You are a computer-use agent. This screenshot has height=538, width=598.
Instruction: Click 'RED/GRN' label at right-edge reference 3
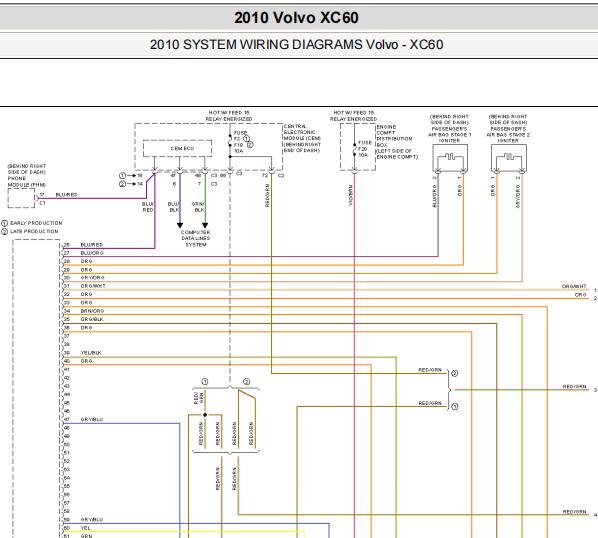tap(574, 387)
